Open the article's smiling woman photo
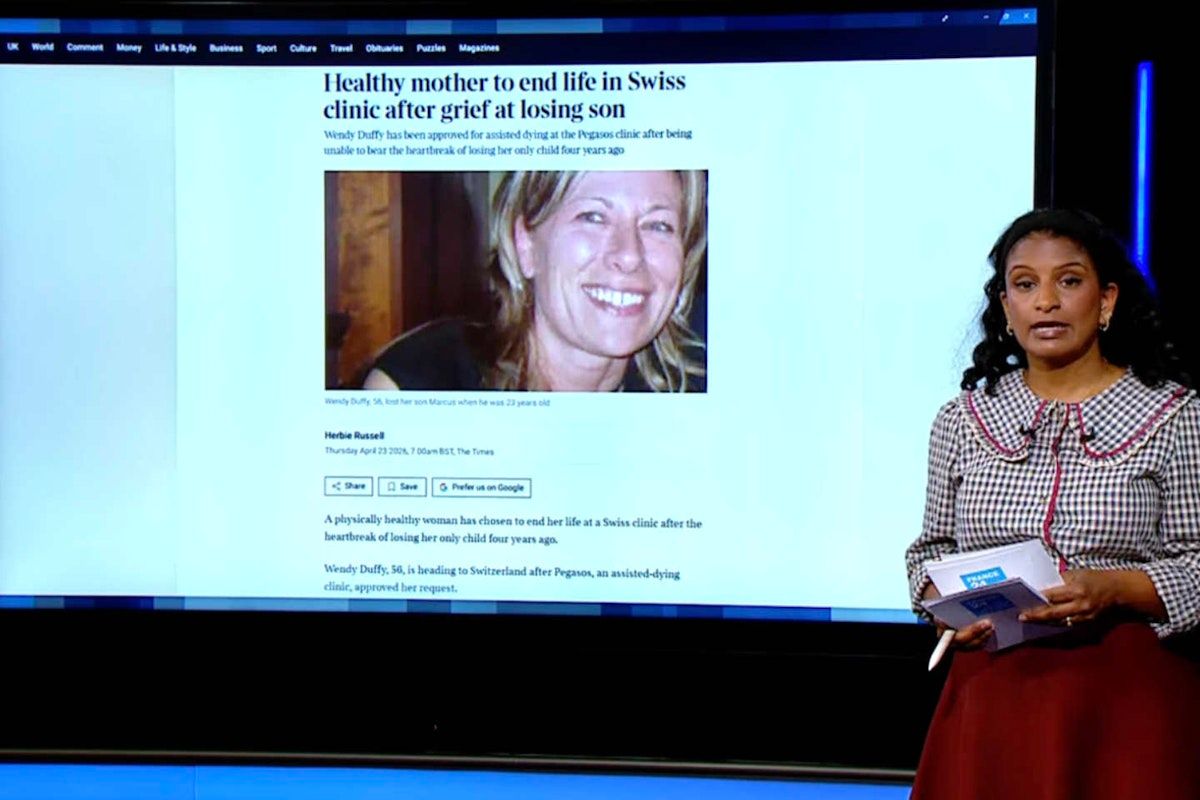The image size is (1200, 800). (516, 280)
